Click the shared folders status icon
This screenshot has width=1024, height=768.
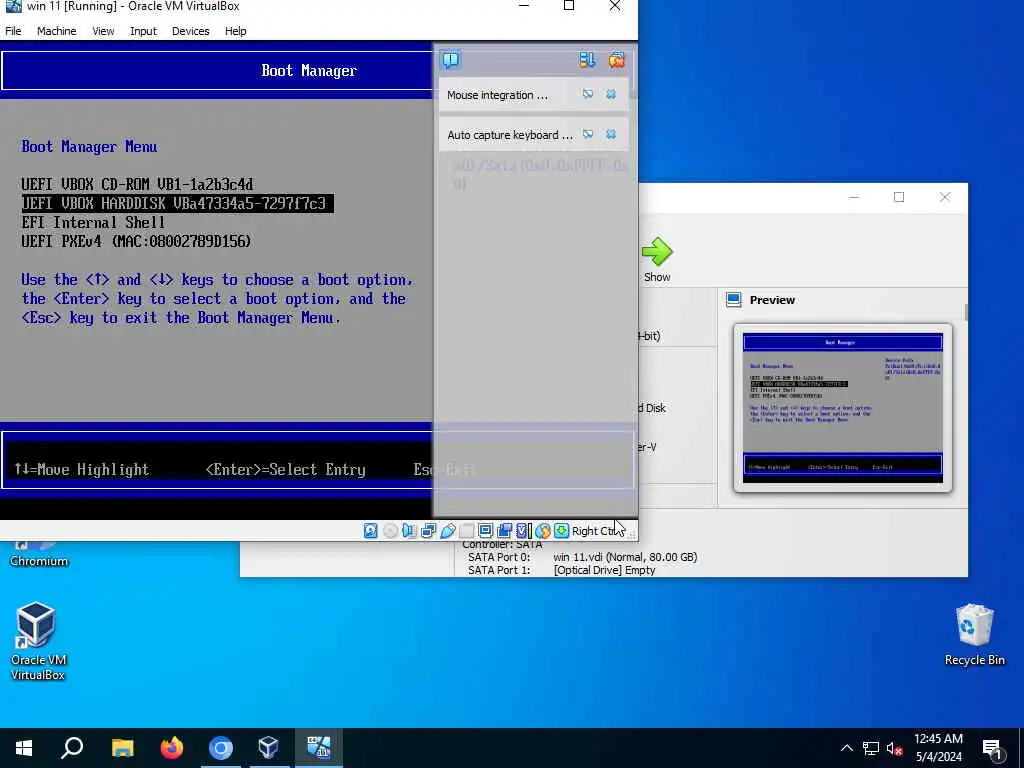[466, 531]
